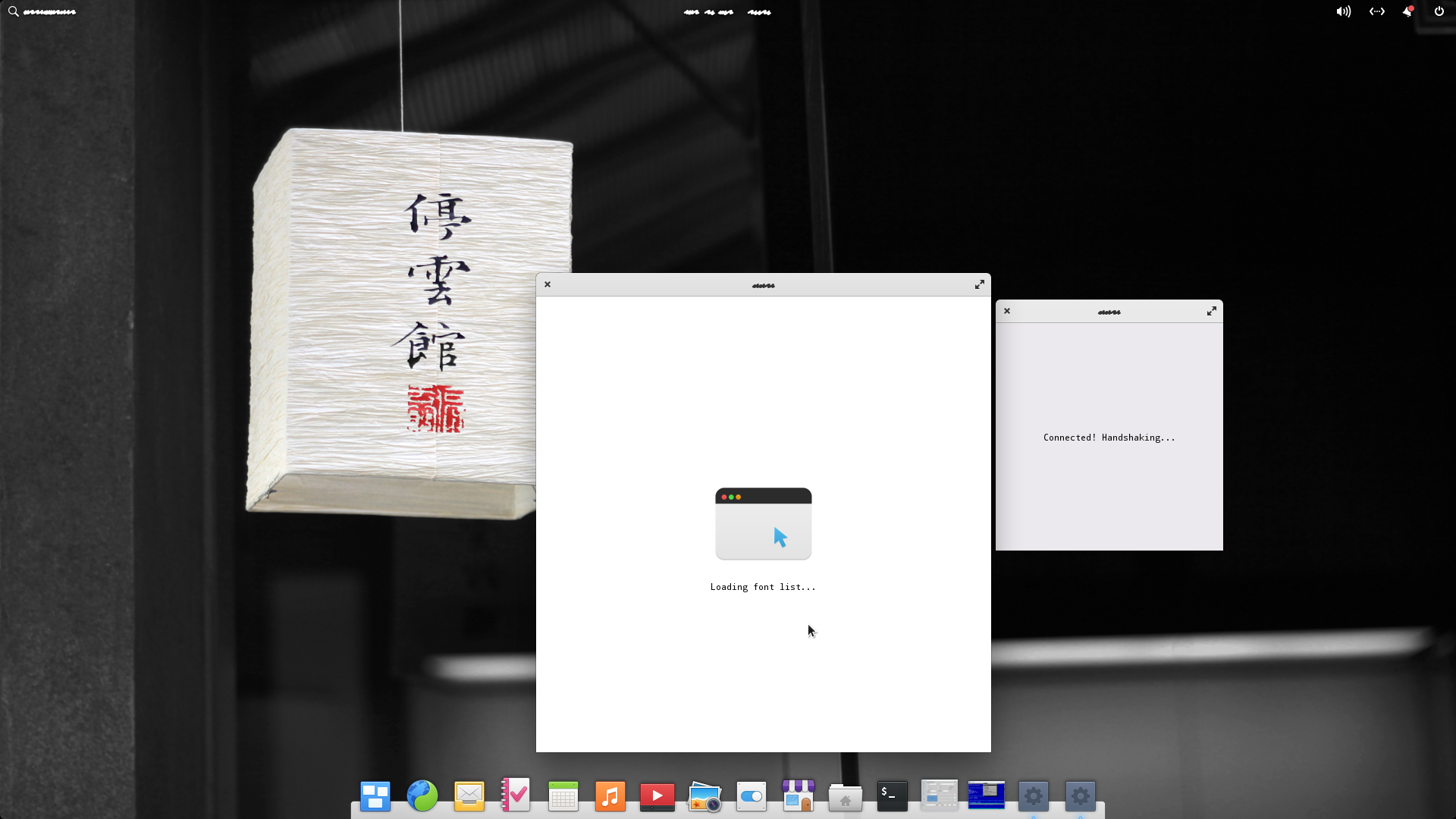
Task: Open the Applications menu search
Action: click(x=42, y=11)
